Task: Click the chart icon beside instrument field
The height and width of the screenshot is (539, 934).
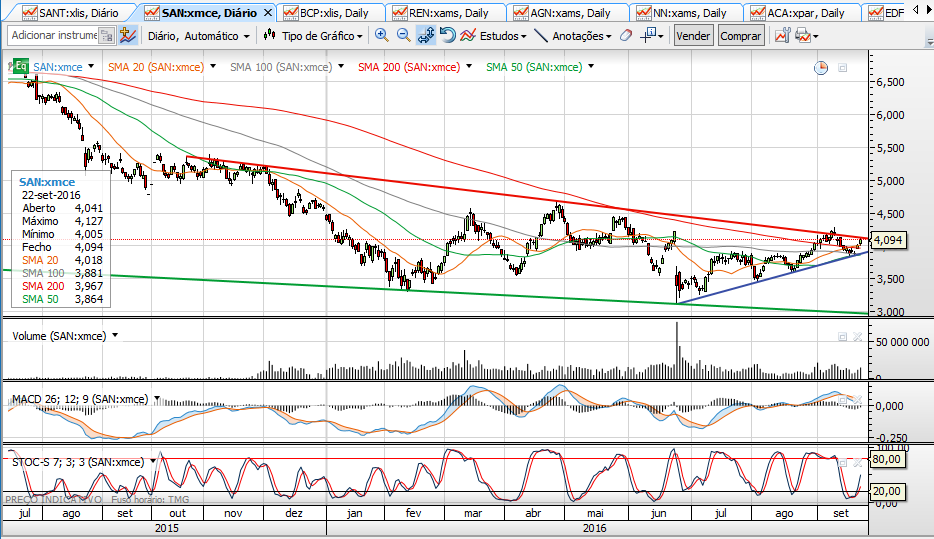Action: click(128, 35)
